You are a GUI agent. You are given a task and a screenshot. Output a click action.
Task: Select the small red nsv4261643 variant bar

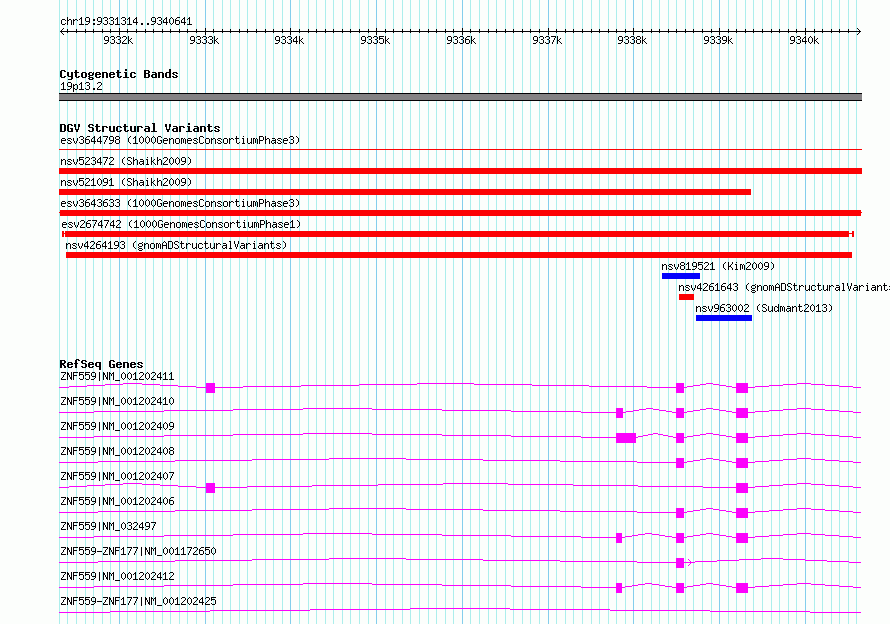[x=686, y=297]
